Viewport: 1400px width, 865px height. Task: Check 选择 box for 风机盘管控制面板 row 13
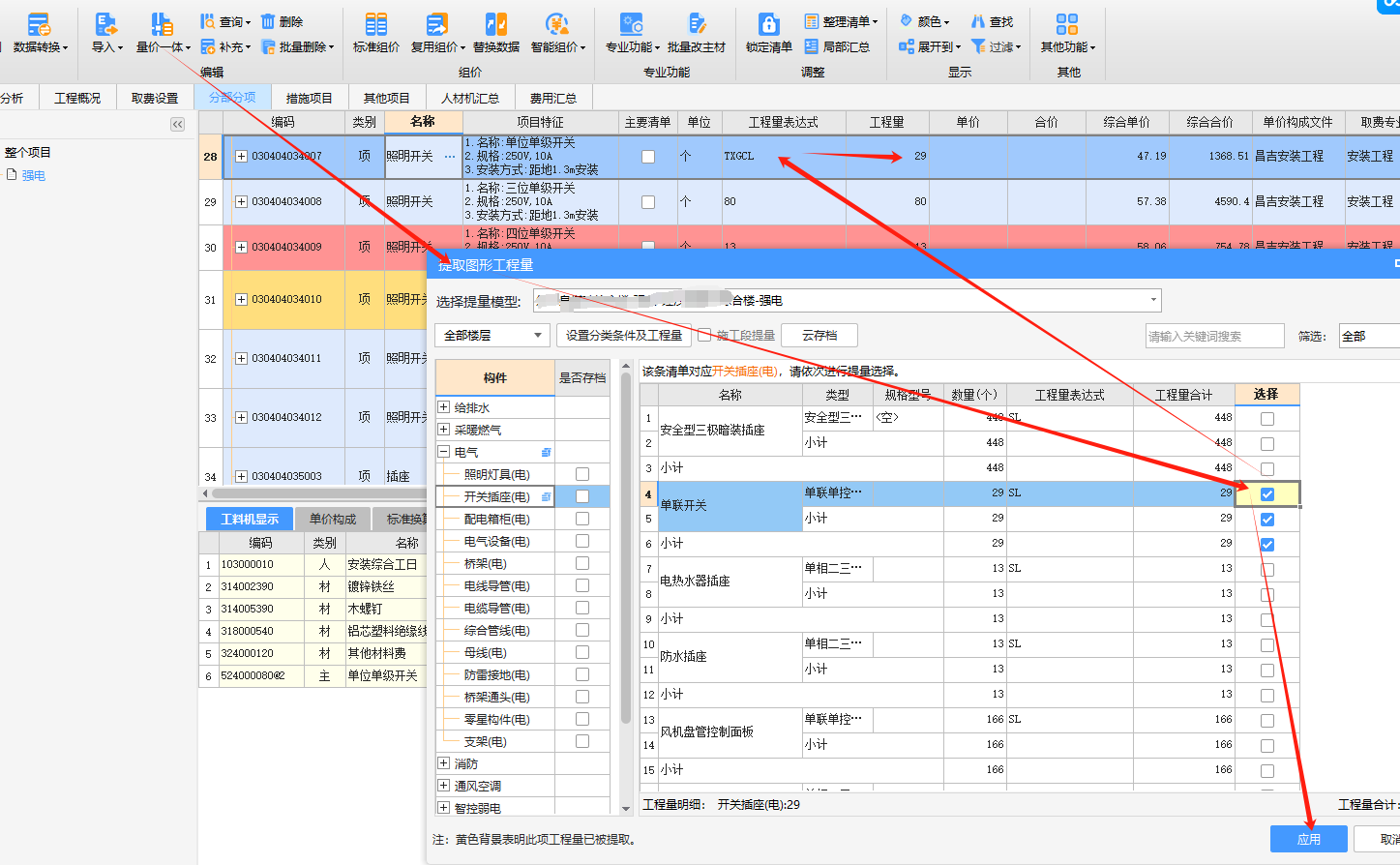pyautogui.click(x=1267, y=721)
